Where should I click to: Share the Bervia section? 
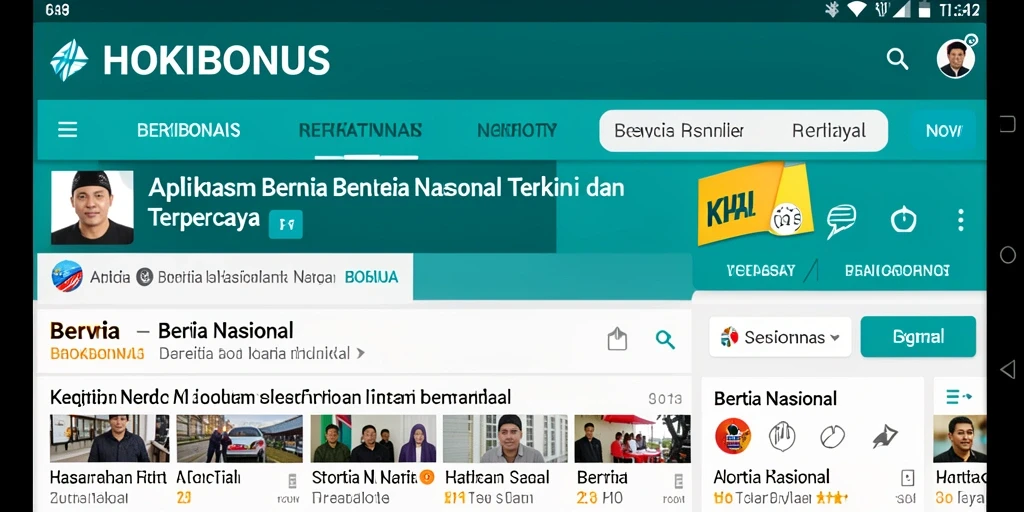tap(617, 339)
